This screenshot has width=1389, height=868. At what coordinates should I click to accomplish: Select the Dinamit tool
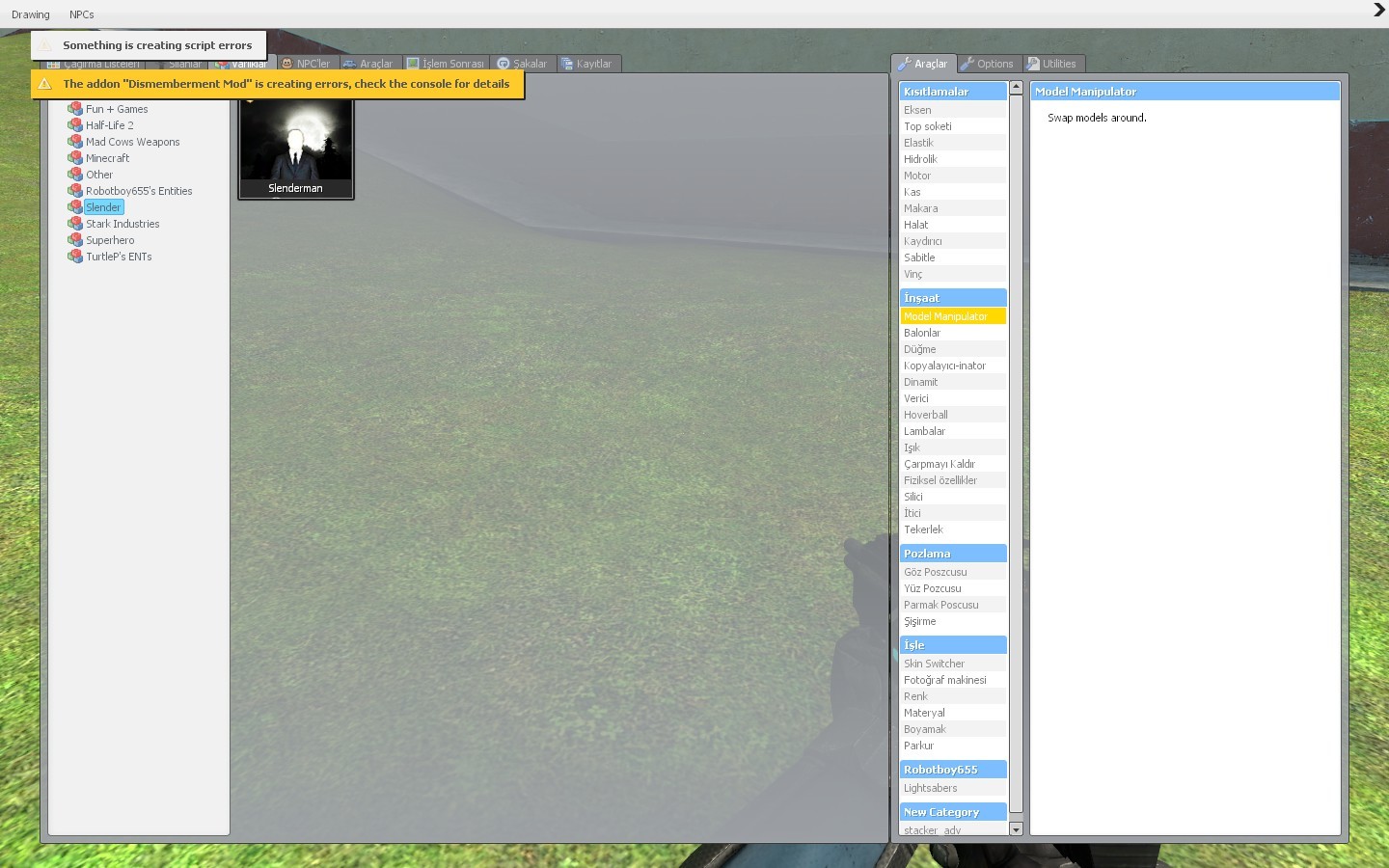pos(953,382)
